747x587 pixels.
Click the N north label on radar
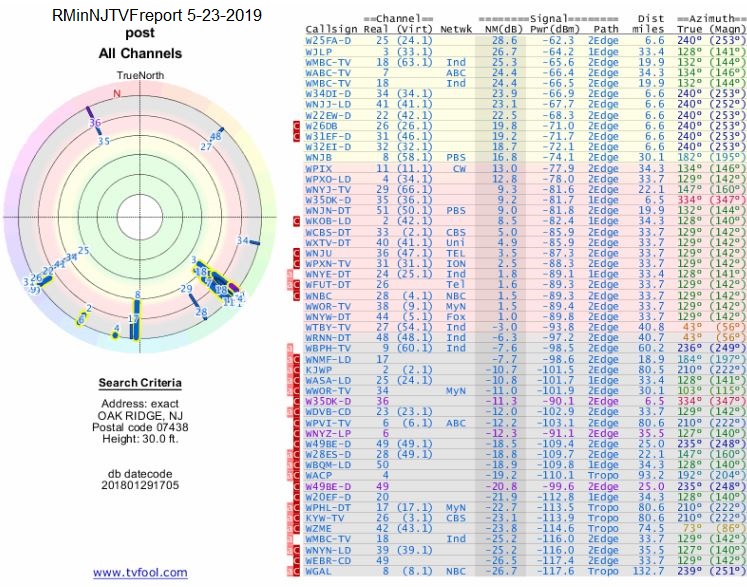pyautogui.click(x=116, y=94)
